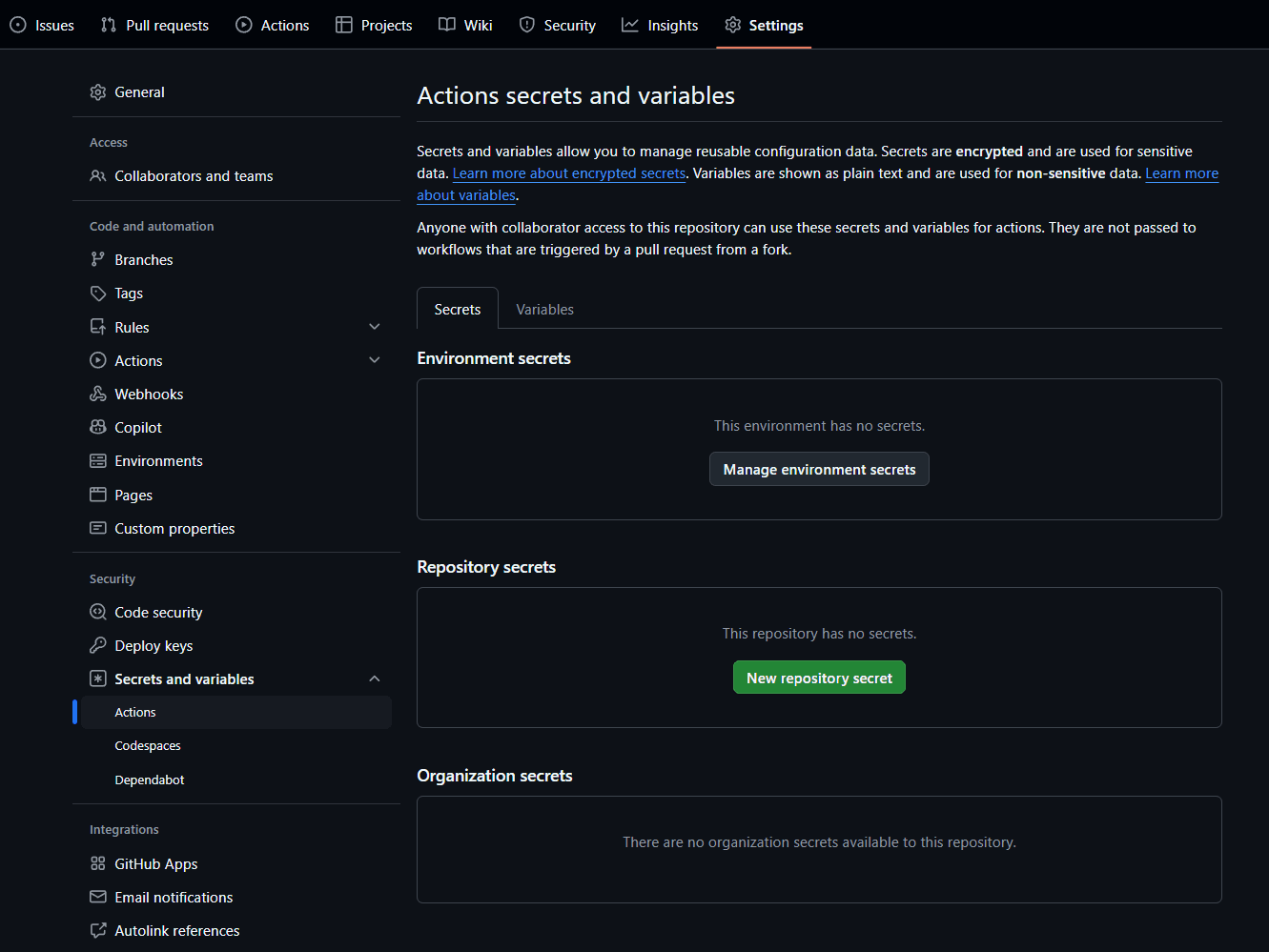
Task: Expand the Rules section chevron
Action: click(x=374, y=326)
